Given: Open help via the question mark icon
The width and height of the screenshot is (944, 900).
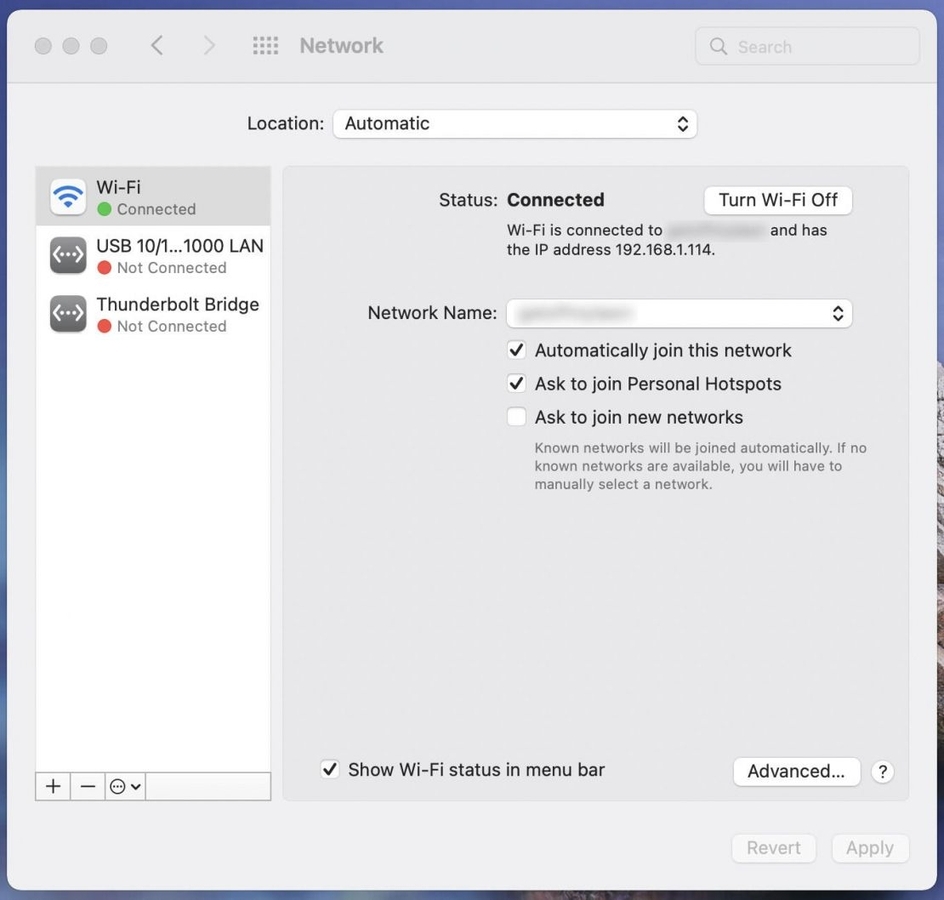Looking at the screenshot, I should point(881,770).
